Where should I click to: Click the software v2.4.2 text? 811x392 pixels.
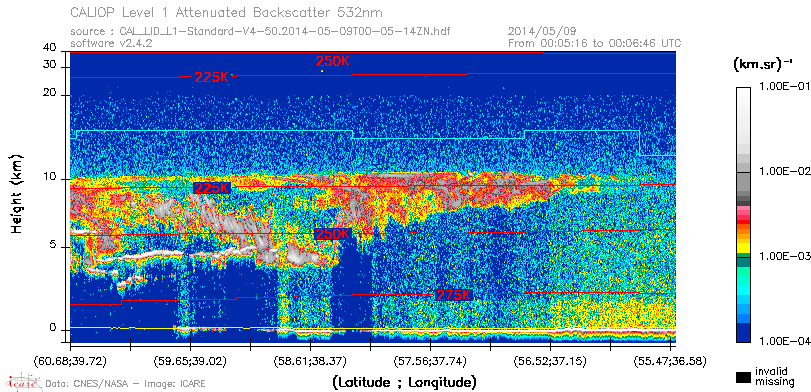(111, 43)
